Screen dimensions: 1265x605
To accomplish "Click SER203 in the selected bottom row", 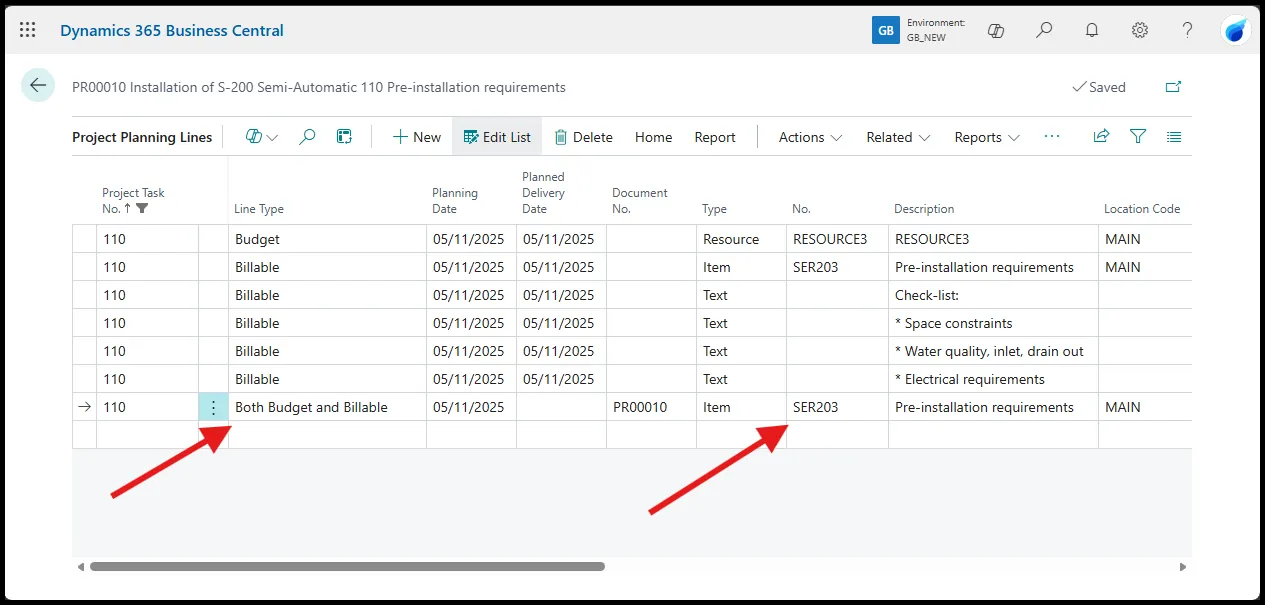I will pos(838,407).
